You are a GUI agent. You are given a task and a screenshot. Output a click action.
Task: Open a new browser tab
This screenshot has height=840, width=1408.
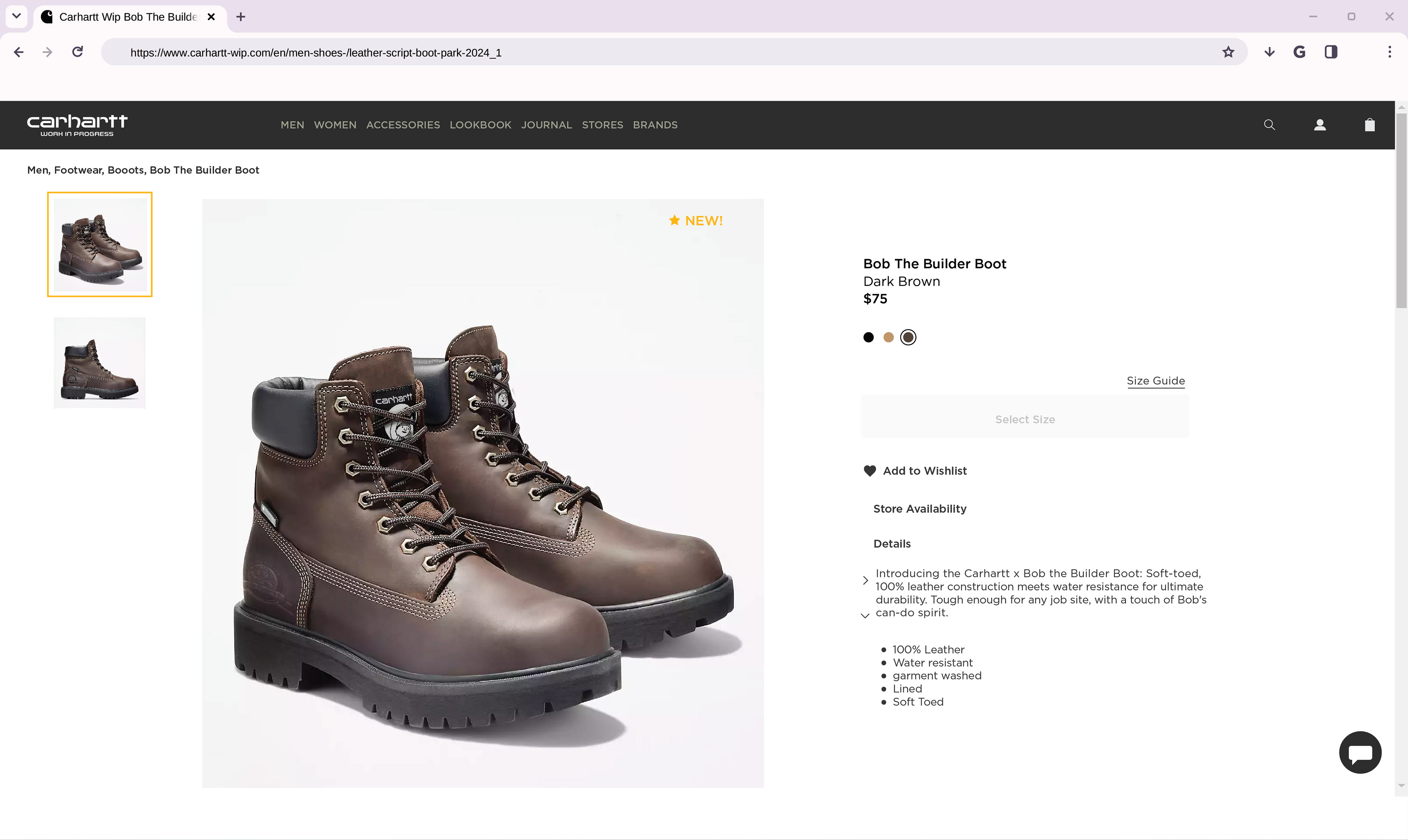pos(241,17)
